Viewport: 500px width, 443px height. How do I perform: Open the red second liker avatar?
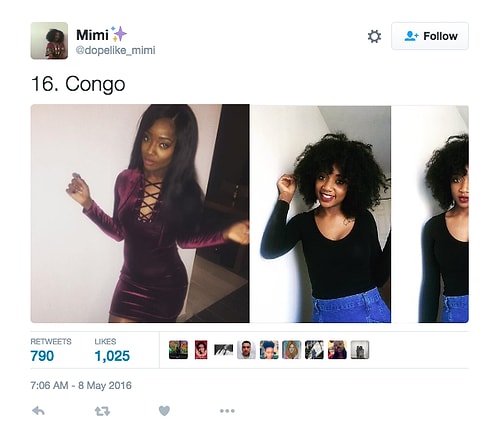[x=201, y=350]
